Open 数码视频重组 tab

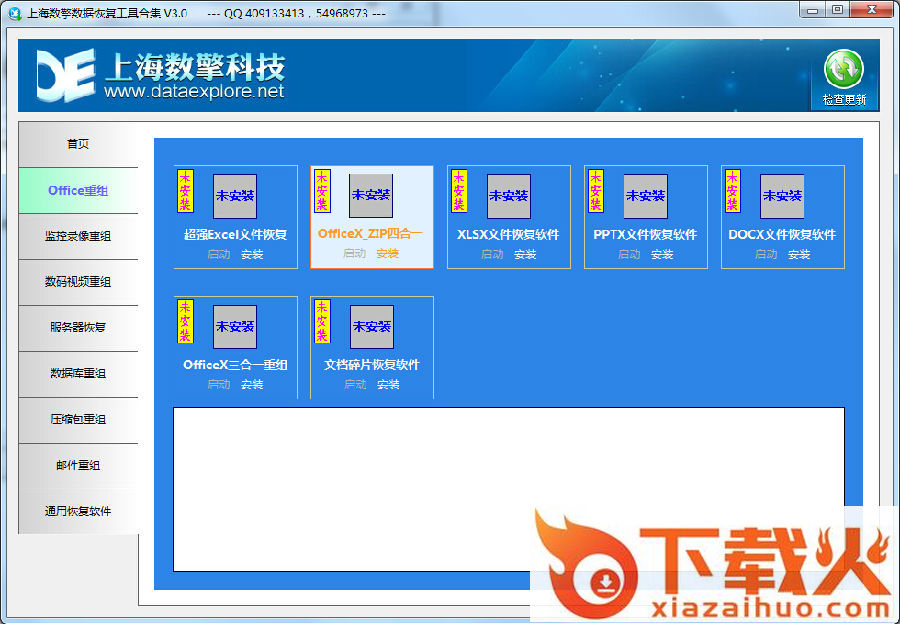click(79, 282)
